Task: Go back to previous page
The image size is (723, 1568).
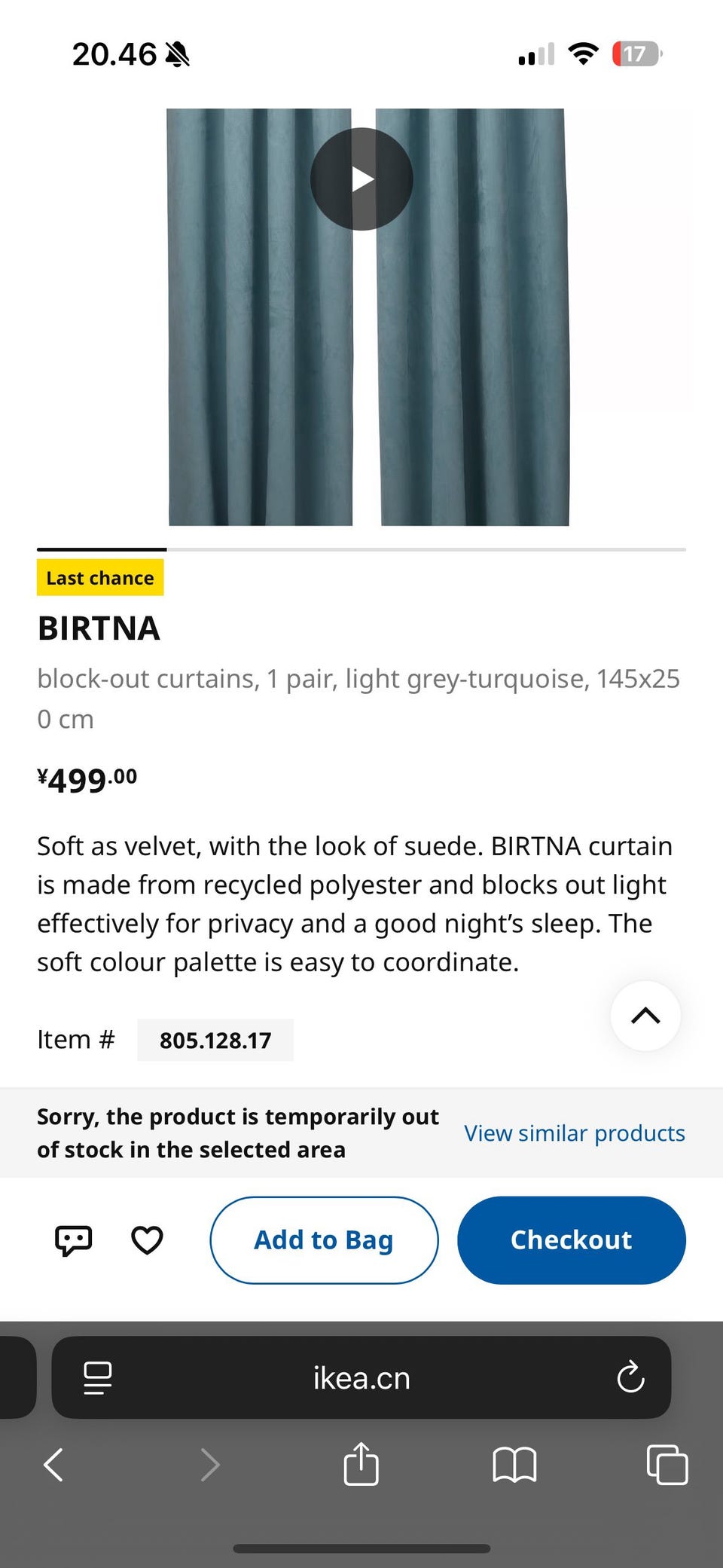Action: click(x=54, y=1465)
